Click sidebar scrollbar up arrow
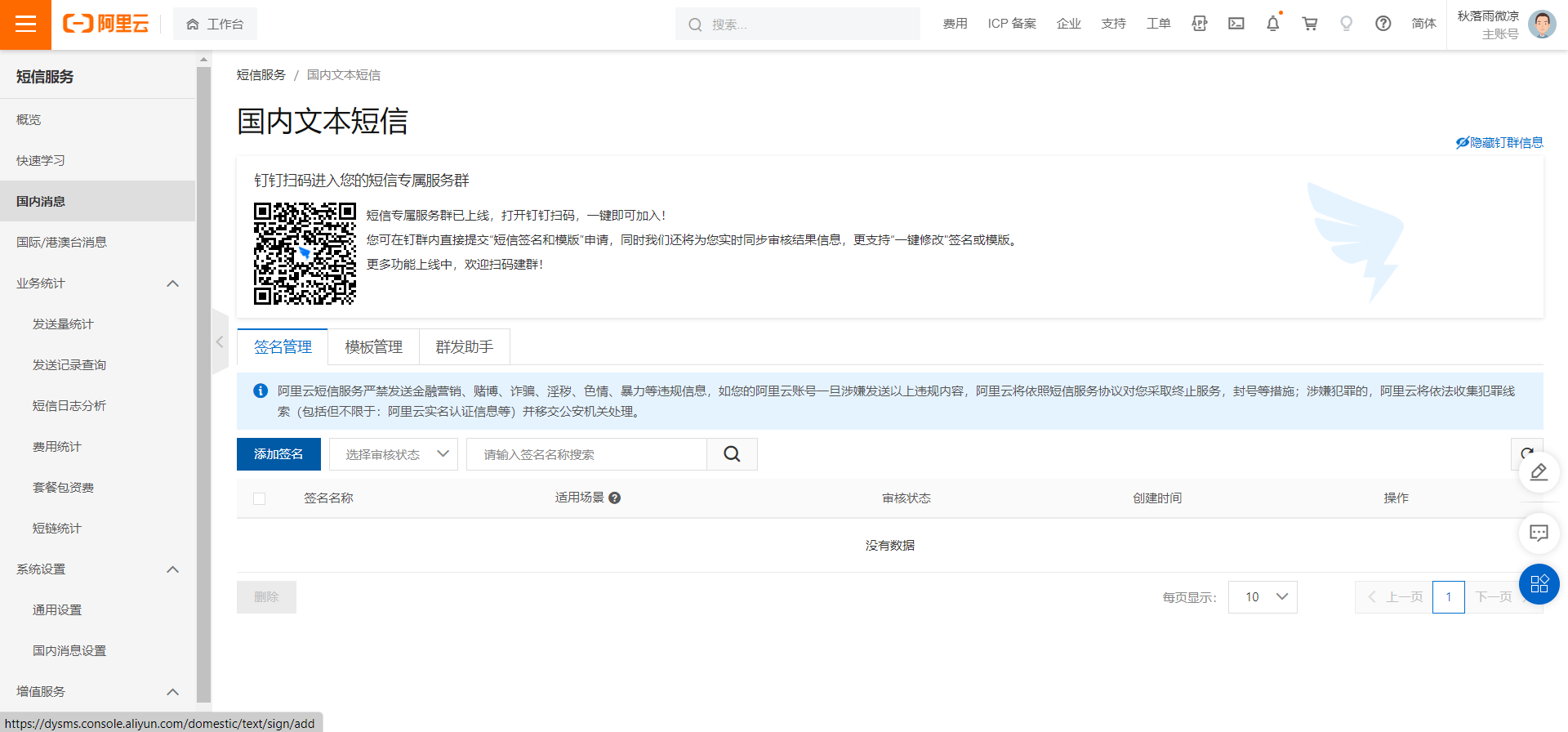1568x732 pixels. pyautogui.click(x=203, y=60)
